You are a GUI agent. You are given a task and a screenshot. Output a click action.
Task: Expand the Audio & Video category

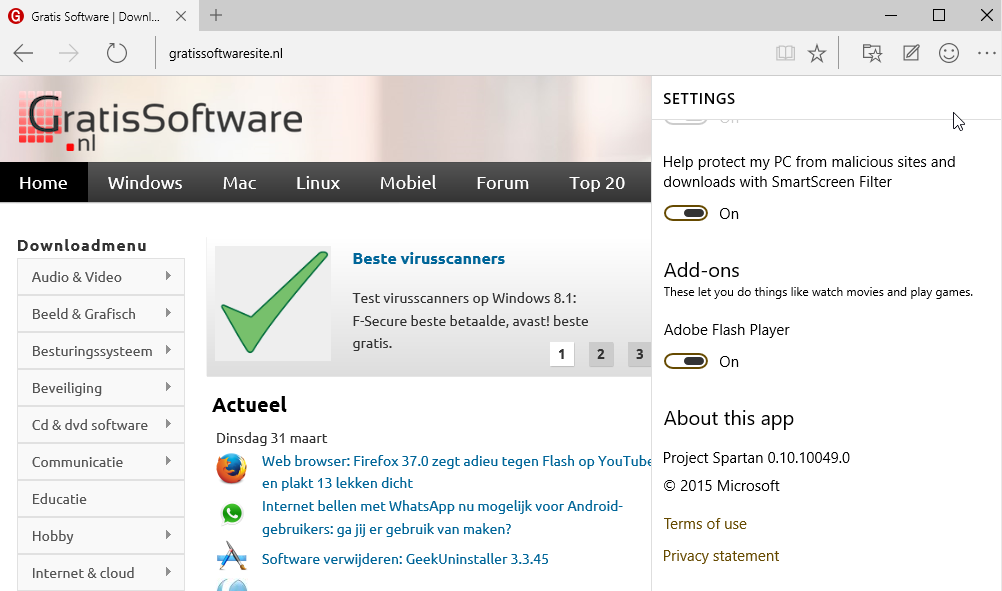click(100, 277)
